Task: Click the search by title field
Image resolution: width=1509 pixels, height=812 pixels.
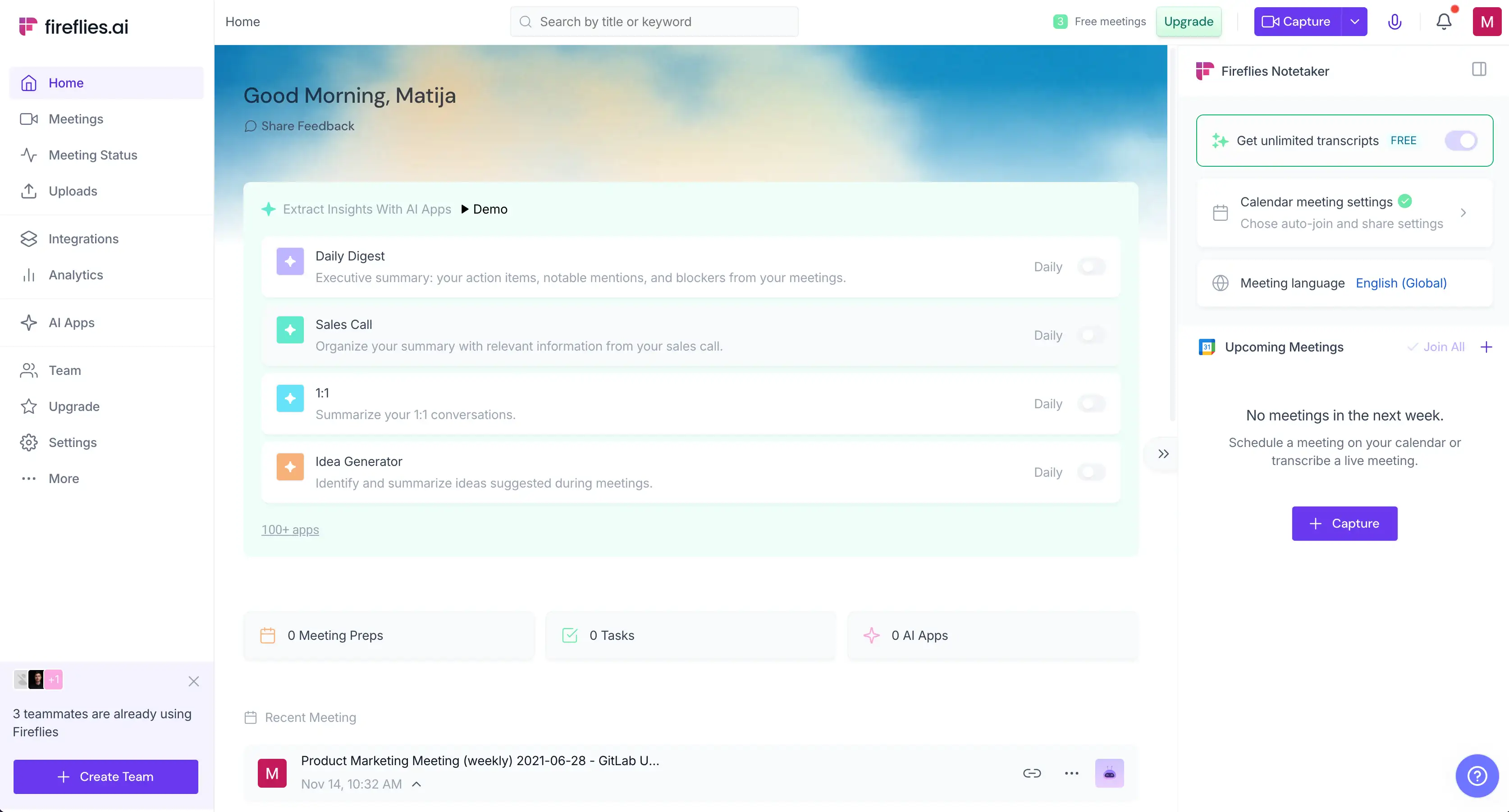Action: pos(654,22)
